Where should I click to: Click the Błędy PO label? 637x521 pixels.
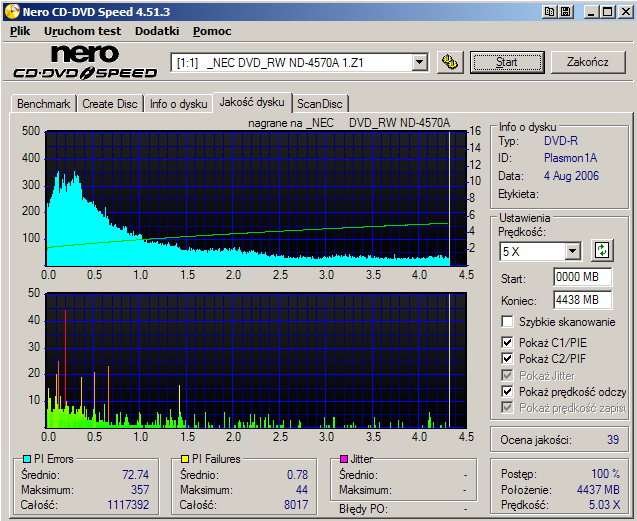pos(363,509)
